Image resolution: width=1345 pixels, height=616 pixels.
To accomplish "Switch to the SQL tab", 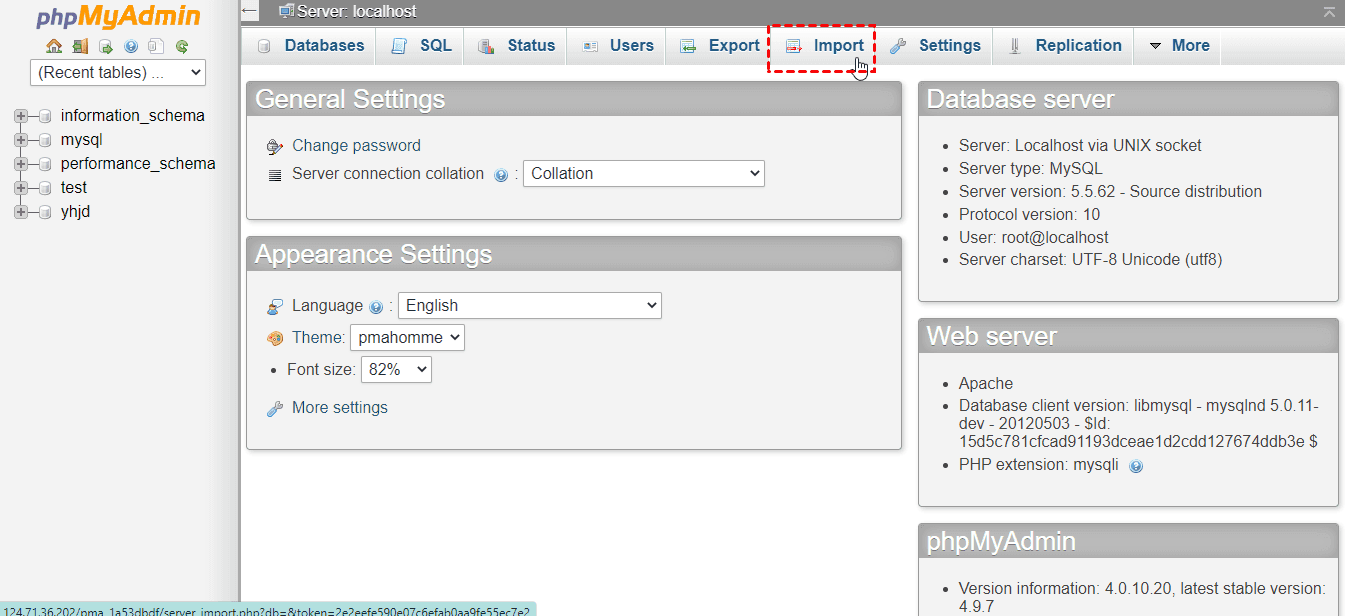I will pos(421,46).
